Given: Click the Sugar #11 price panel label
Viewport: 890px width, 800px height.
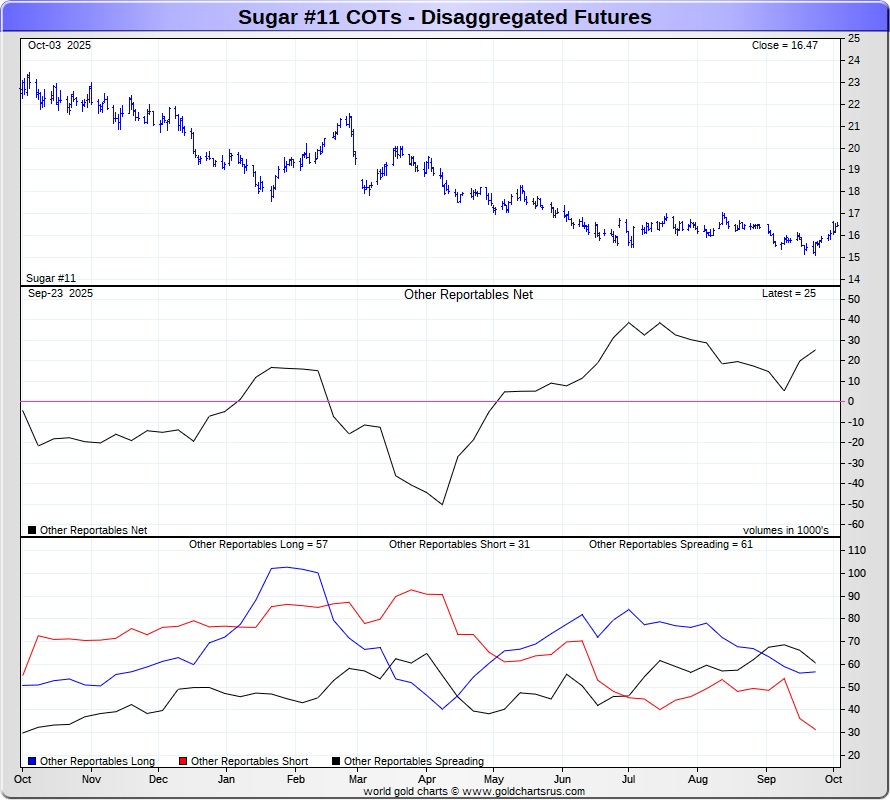Looking at the screenshot, I should pos(51,278).
